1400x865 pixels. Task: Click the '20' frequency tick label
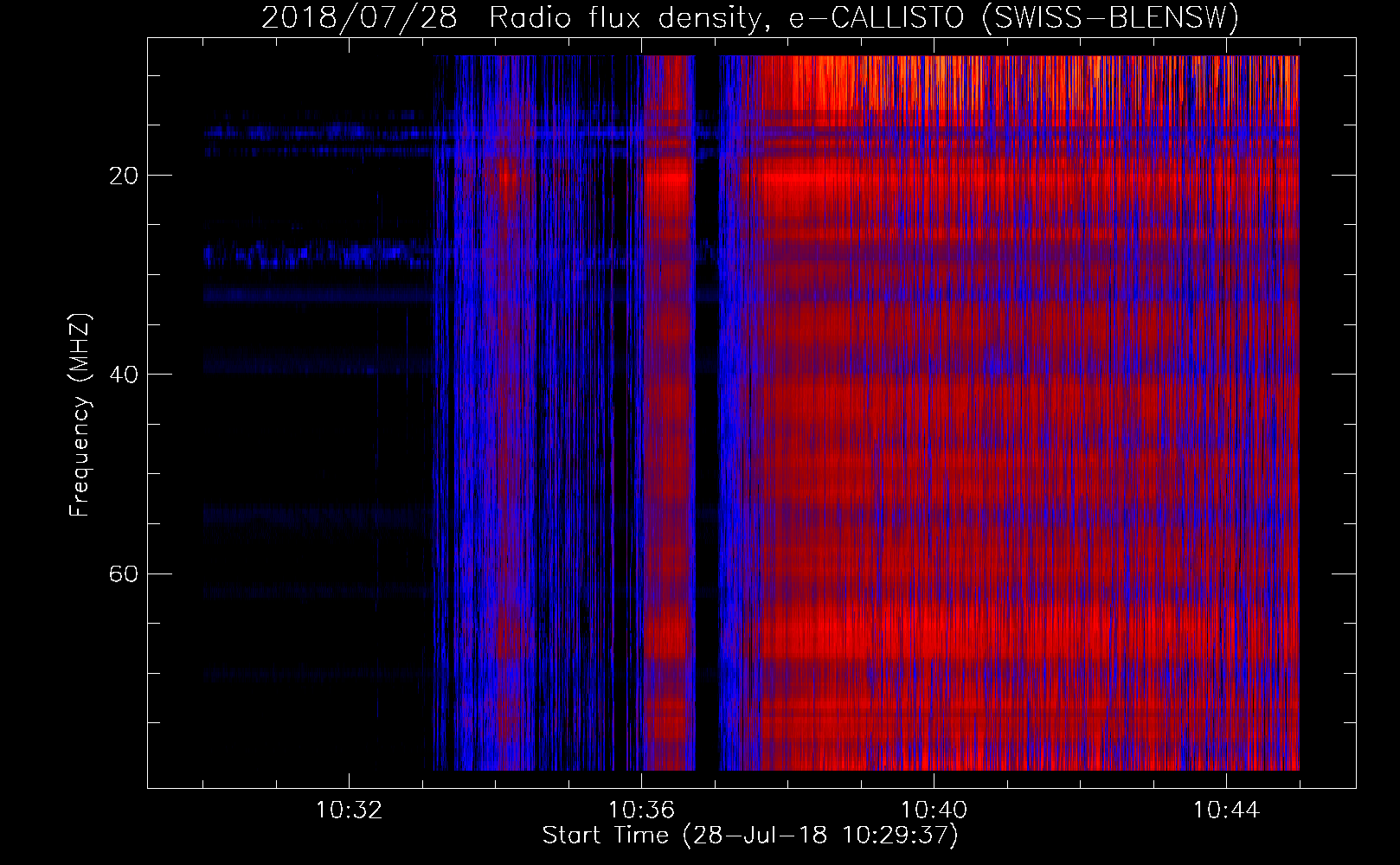point(124,176)
